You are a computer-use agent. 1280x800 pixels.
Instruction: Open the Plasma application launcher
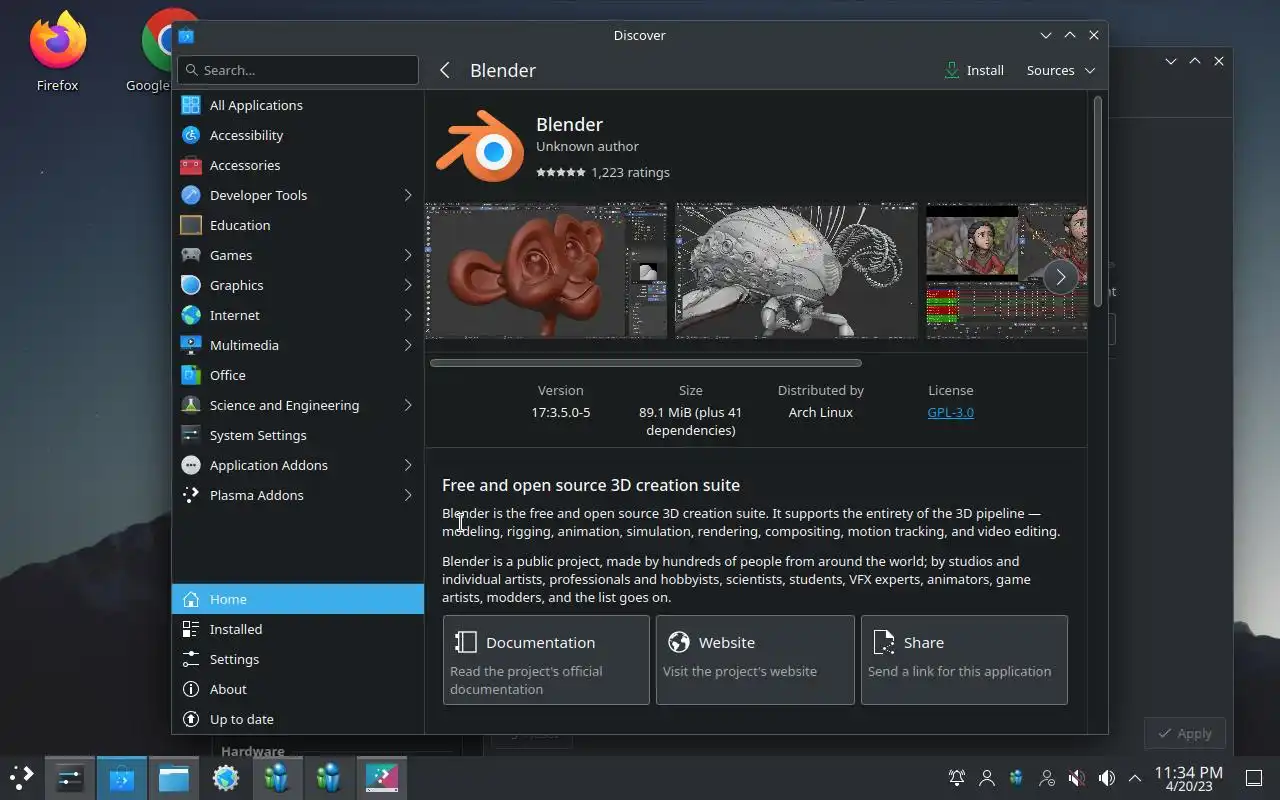click(x=22, y=777)
